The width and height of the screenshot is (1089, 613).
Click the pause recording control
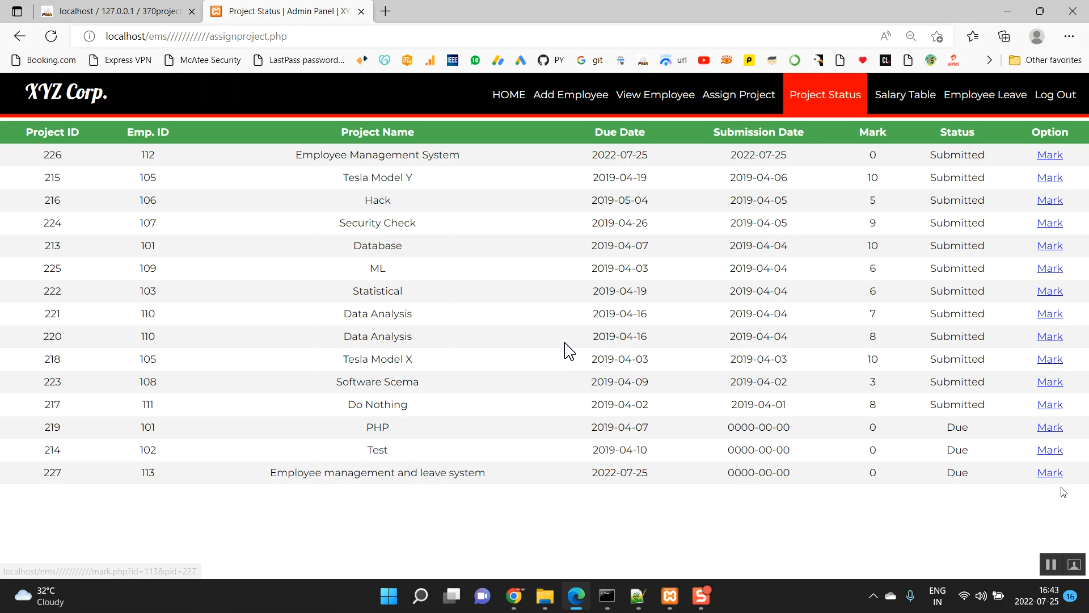(x=1051, y=564)
